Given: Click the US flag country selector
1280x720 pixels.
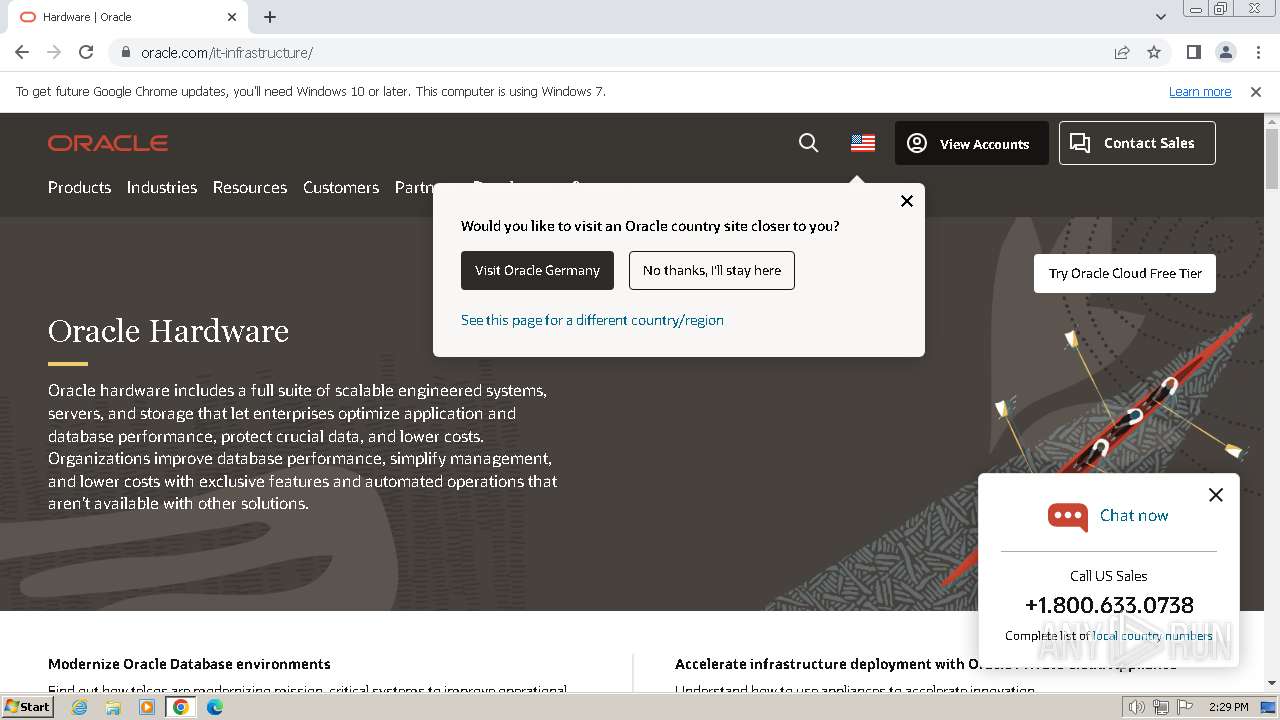Looking at the screenshot, I should tap(863, 143).
